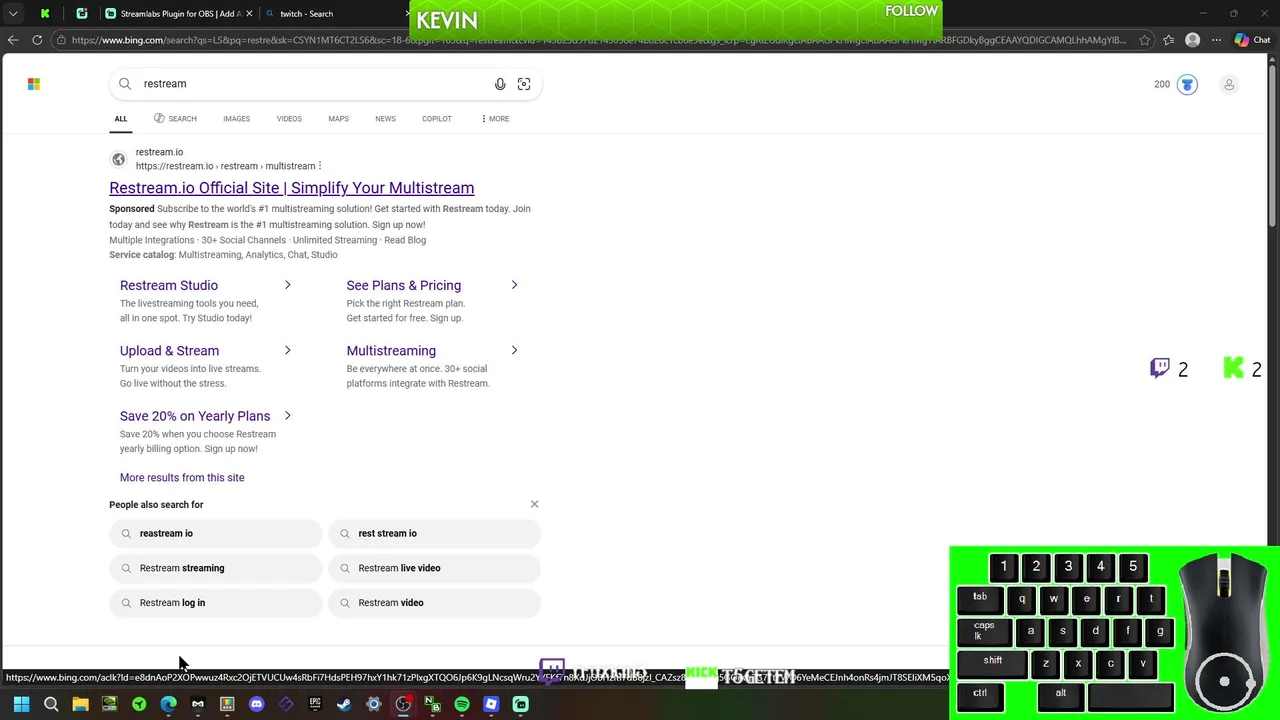
Task: Open Edge settings and more menu
Action: click(1216, 40)
